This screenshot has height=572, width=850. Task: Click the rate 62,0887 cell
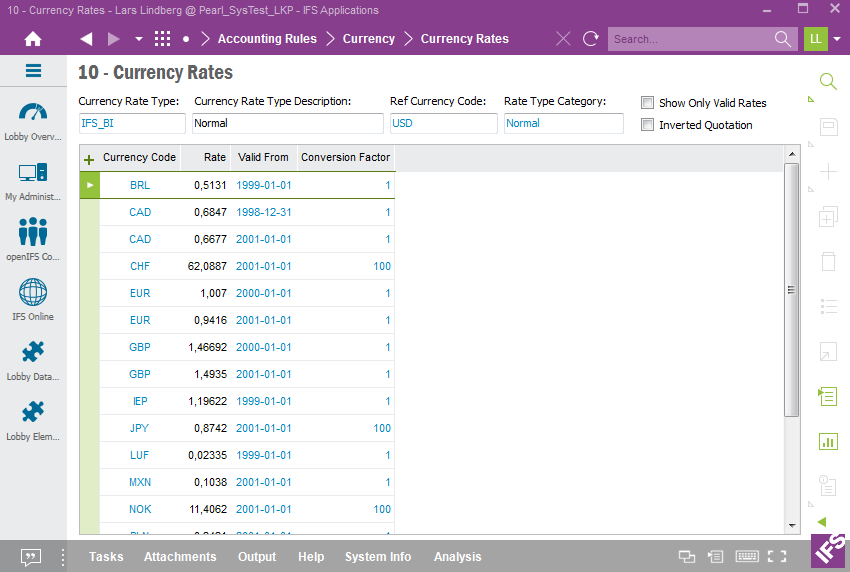[x=207, y=266]
